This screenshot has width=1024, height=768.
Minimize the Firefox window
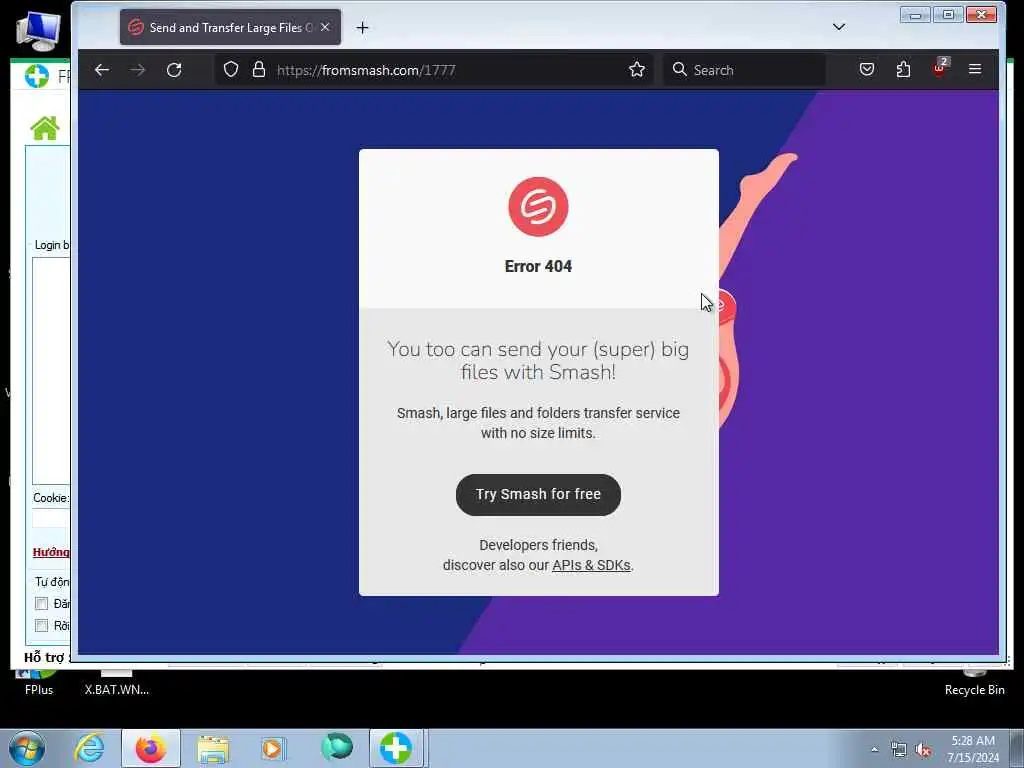(x=915, y=14)
